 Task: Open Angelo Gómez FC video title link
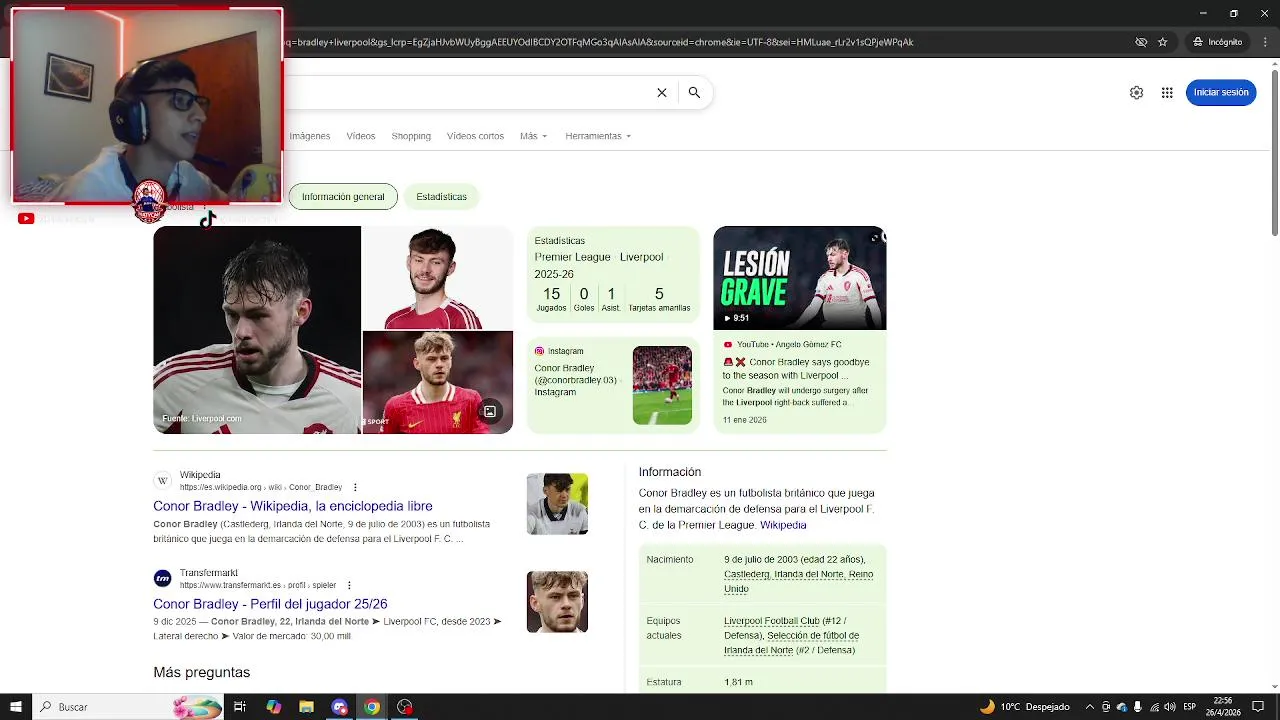796,368
